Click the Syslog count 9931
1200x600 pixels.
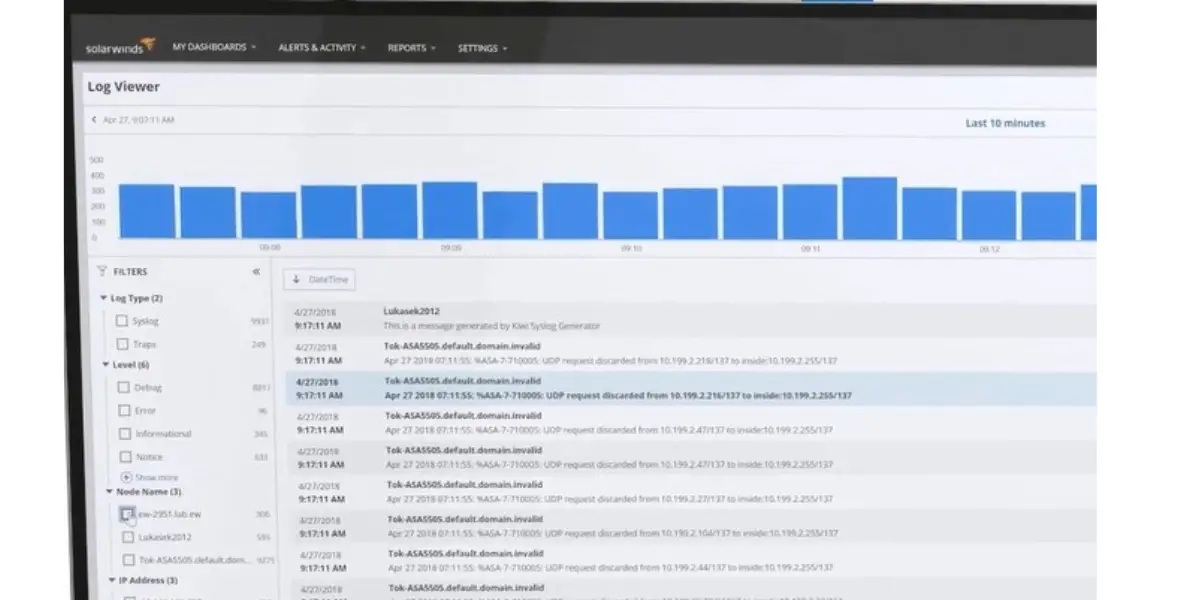260,321
